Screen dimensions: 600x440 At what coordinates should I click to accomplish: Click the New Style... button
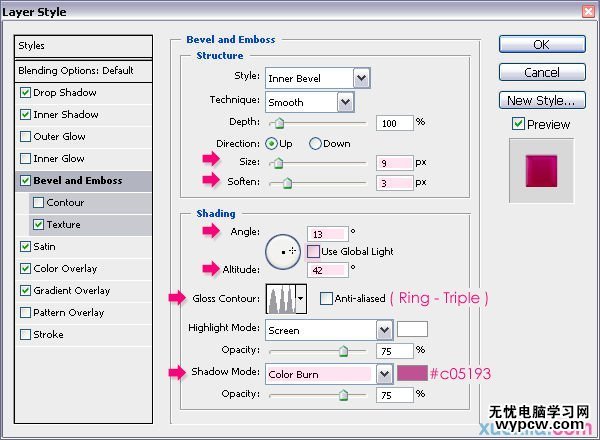542,100
